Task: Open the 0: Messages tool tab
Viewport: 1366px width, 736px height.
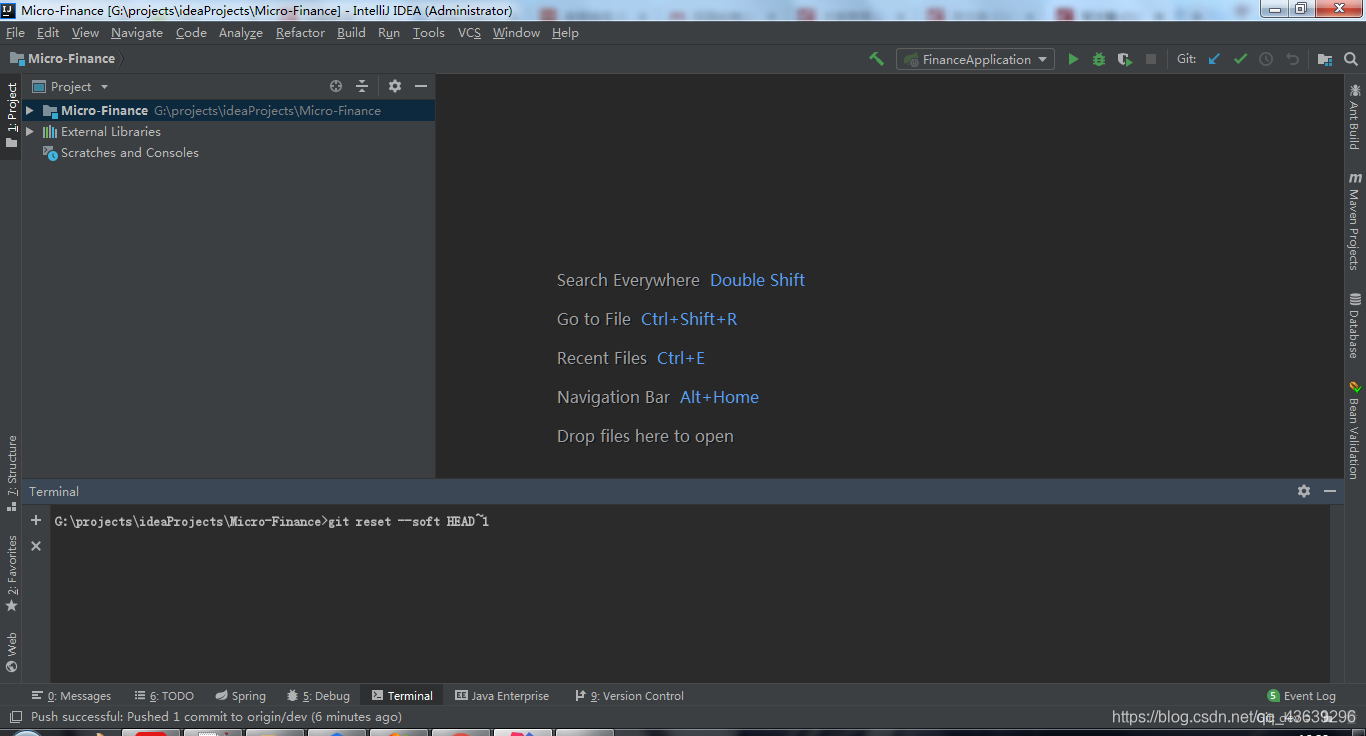Action: pyautogui.click(x=71, y=696)
